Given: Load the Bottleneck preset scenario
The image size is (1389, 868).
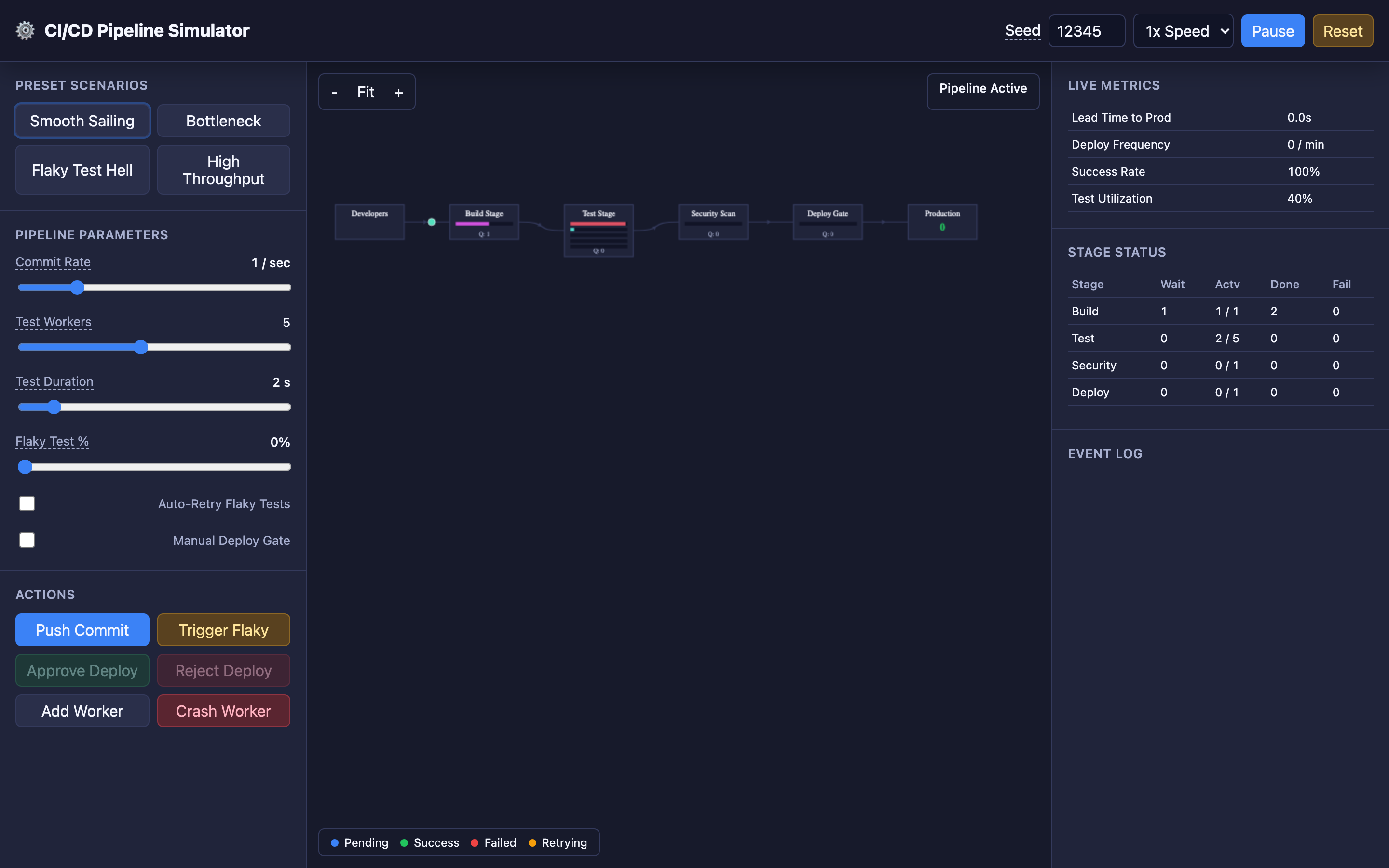Looking at the screenshot, I should [x=223, y=121].
